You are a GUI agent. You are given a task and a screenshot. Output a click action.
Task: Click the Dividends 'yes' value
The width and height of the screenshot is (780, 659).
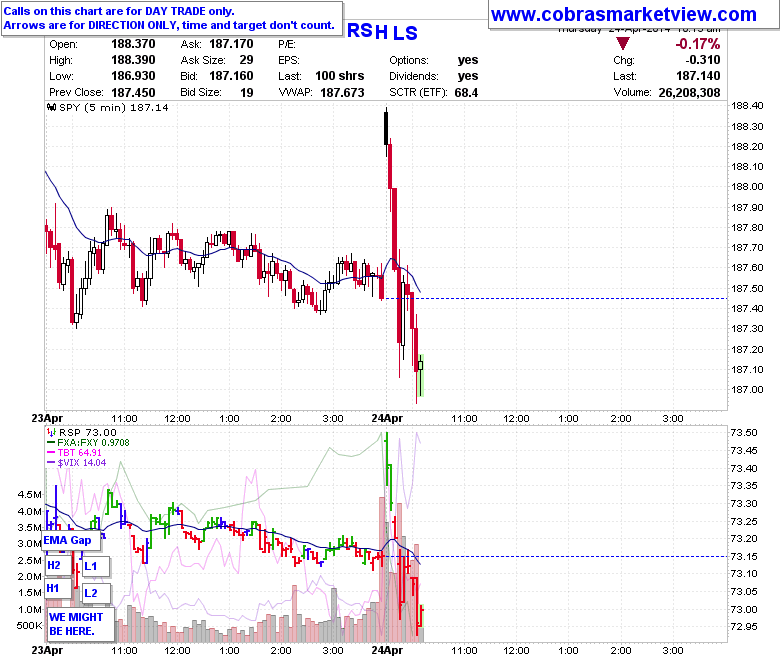[468, 76]
